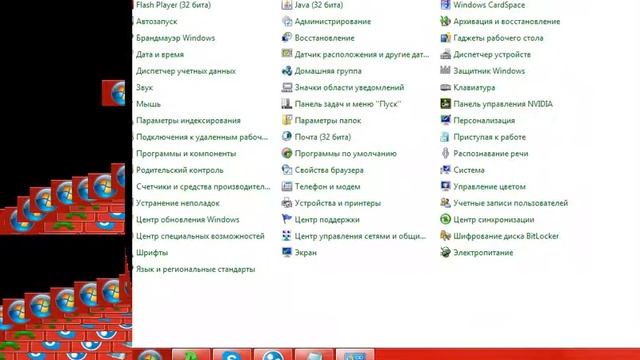640x360 pixels.
Task: Open the Защитник Windows icon
Action: (x=445, y=71)
